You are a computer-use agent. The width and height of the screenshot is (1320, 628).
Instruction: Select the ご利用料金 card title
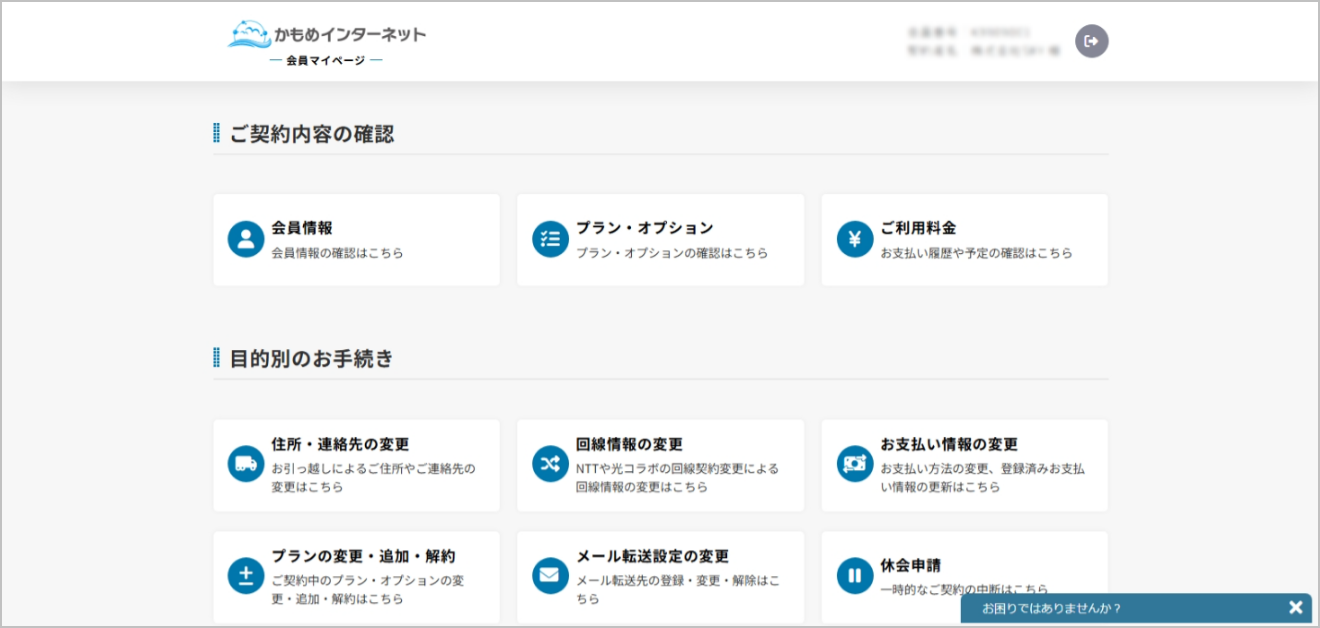(x=918, y=228)
